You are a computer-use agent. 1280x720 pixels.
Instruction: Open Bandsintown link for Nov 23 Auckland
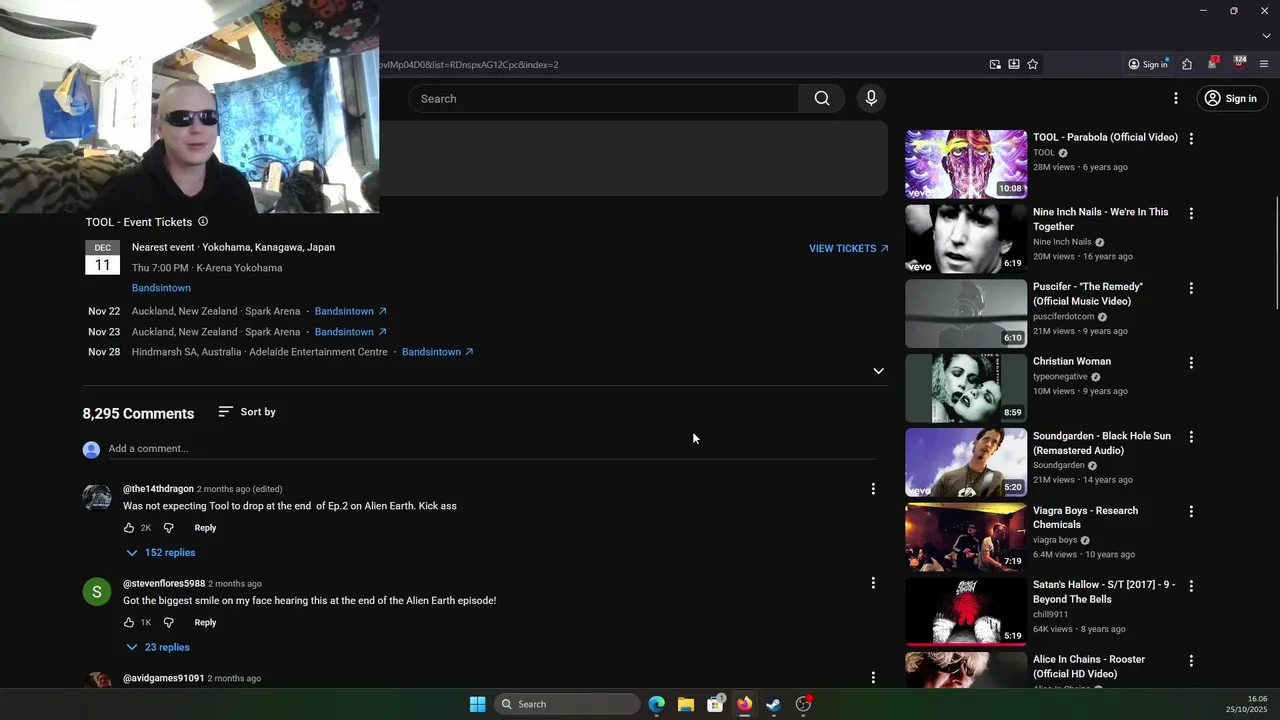point(350,332)
